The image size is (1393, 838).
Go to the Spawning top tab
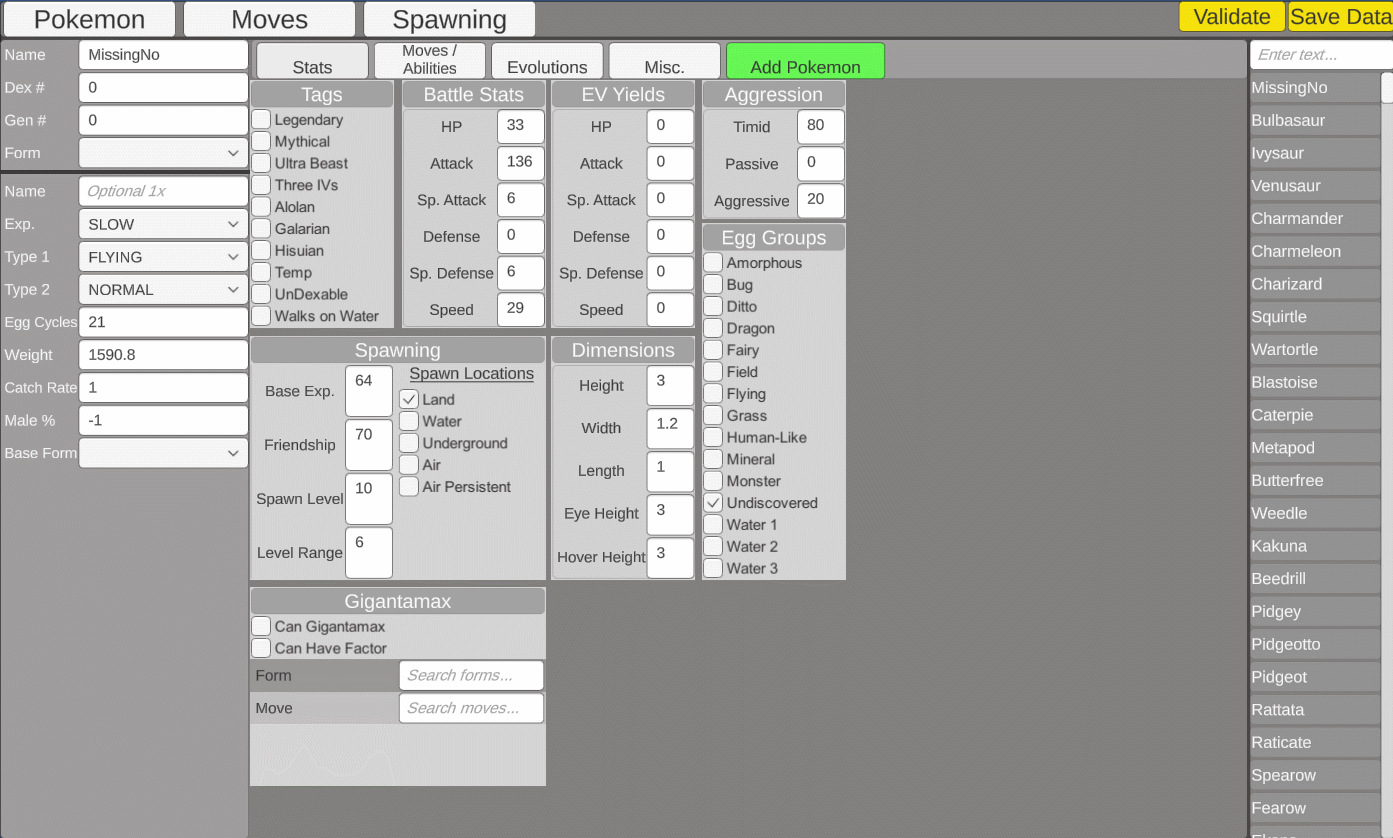pyautogui.click(x=449, y=19)
